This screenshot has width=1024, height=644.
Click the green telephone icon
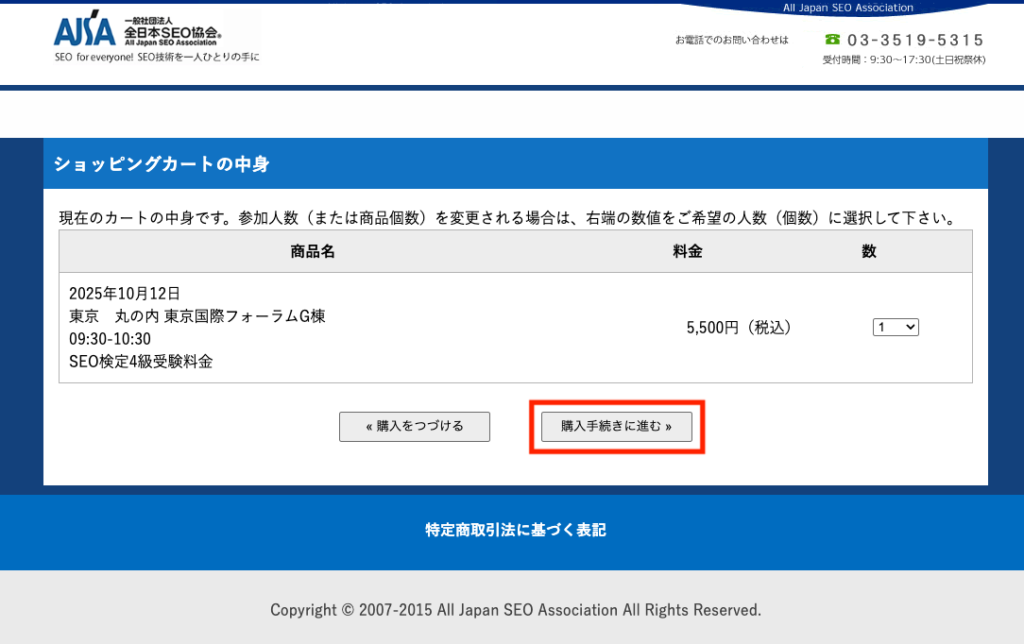[x=832, y=40]
